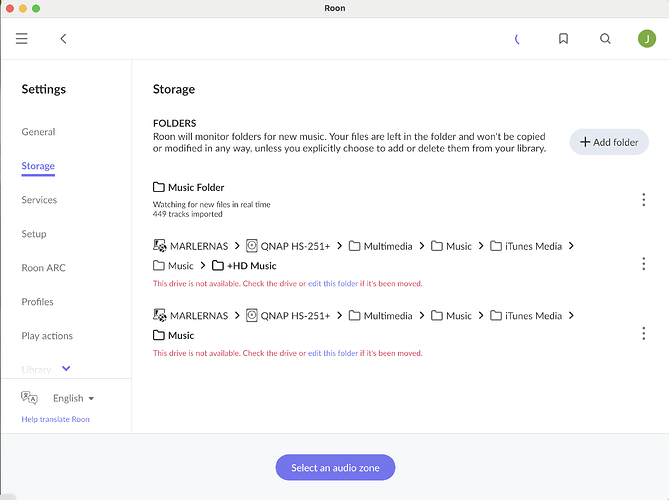Open Setup settings

point(34,234)
